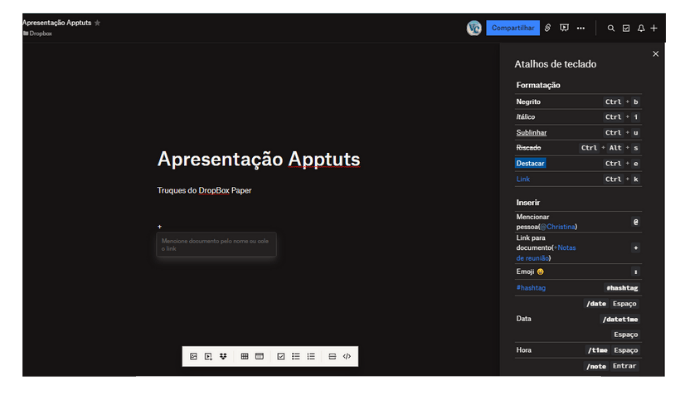Insert a timeline from the toolbar
Viewport: 700px width, 400px height.
click(x=259, y=356)
